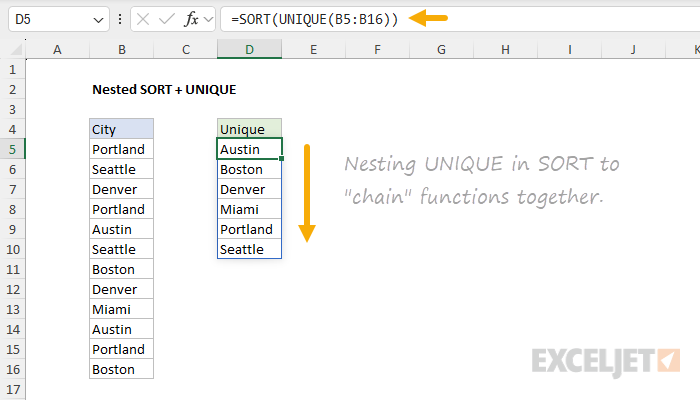This screenshot has width=700, height=400.
Task: Select cell D10 containing Seattle
Action: pos(250,250)
